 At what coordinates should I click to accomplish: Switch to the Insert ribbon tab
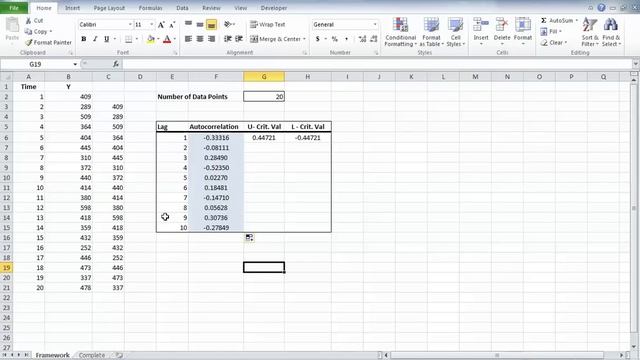72,8
